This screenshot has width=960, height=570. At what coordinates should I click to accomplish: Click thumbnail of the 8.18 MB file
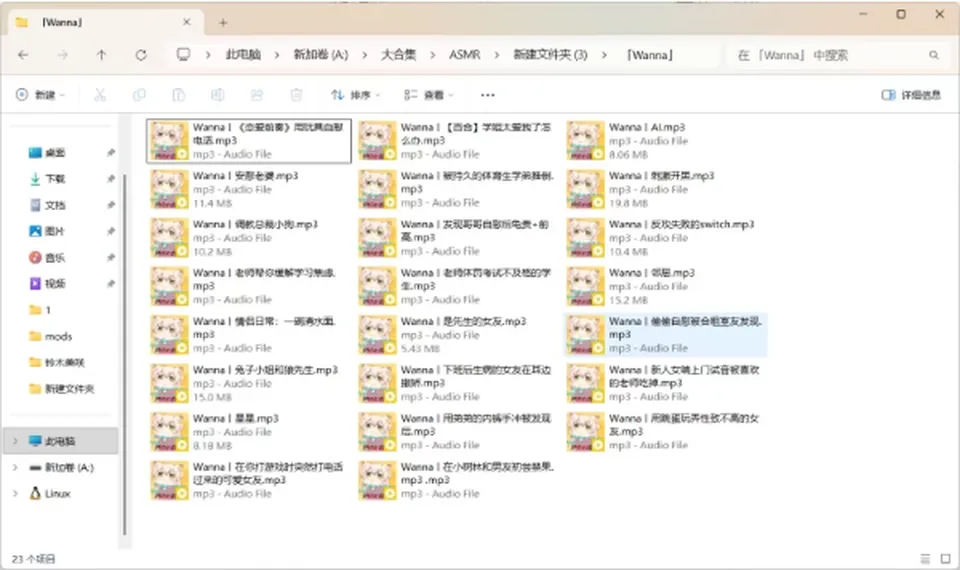[x=170, y=432]
